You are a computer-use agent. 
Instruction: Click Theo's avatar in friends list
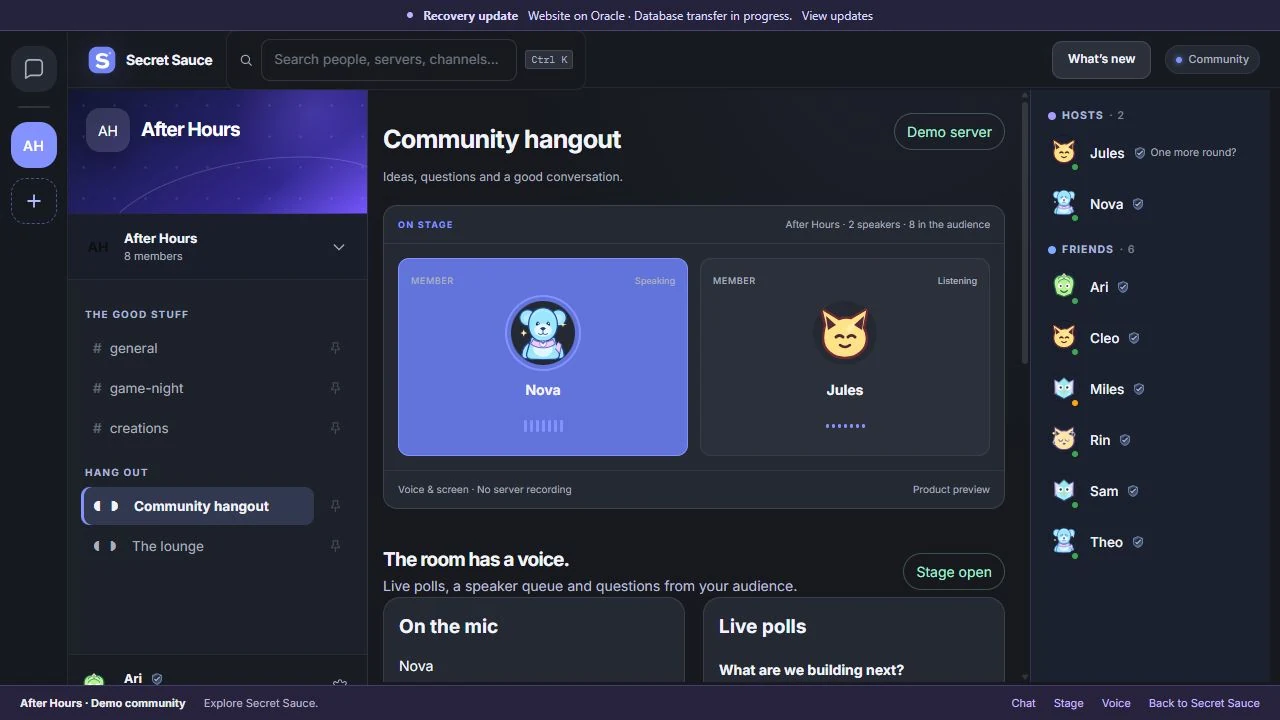(1064, 542)
